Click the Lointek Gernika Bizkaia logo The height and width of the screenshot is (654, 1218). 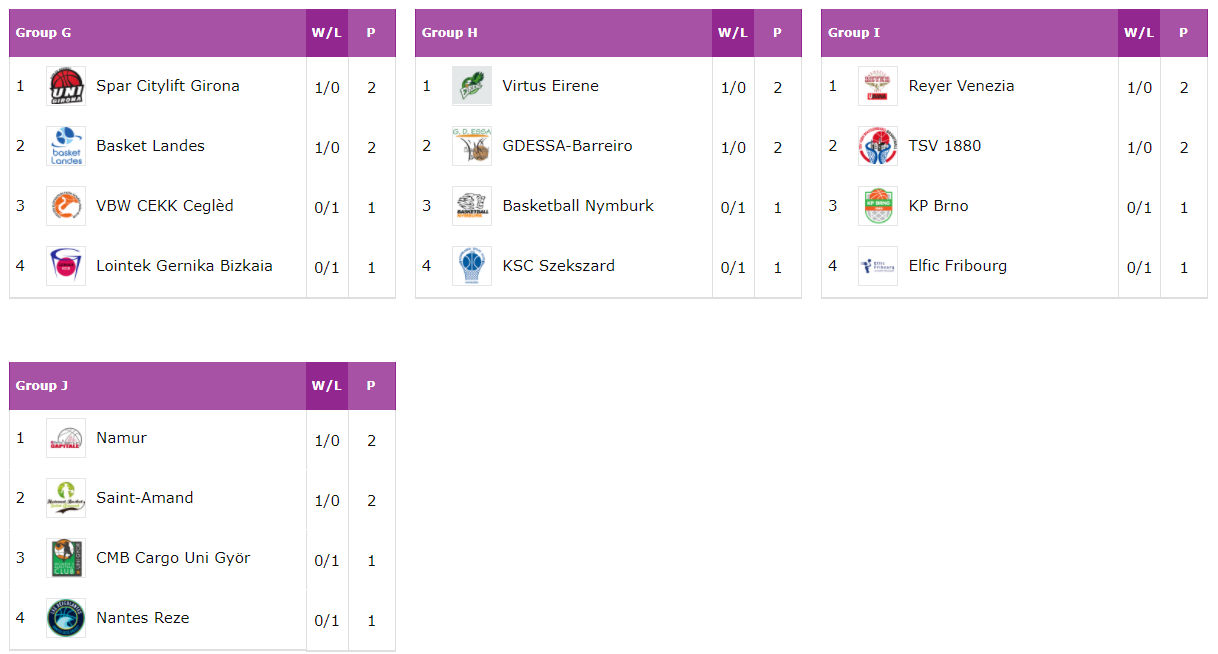66,266
